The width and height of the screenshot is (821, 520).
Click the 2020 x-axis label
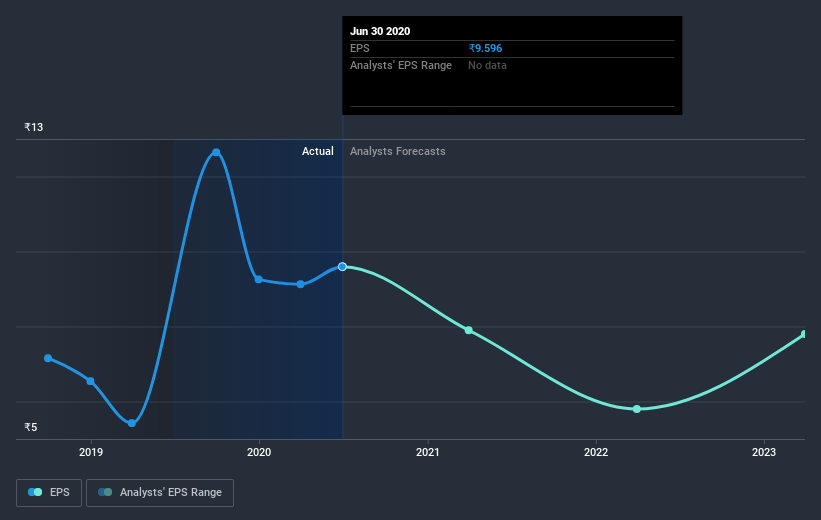[259, 452]
